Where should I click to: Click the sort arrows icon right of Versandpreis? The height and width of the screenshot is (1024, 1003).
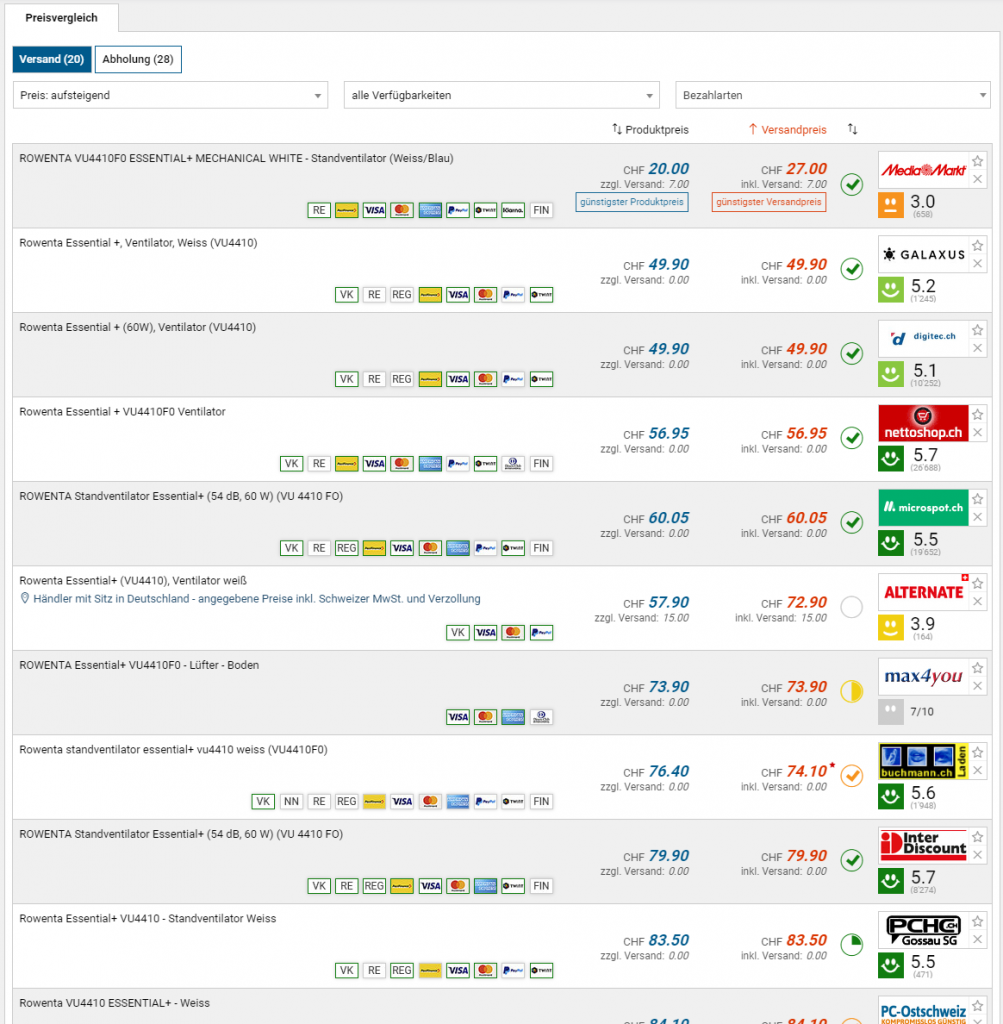coord(852,130)
